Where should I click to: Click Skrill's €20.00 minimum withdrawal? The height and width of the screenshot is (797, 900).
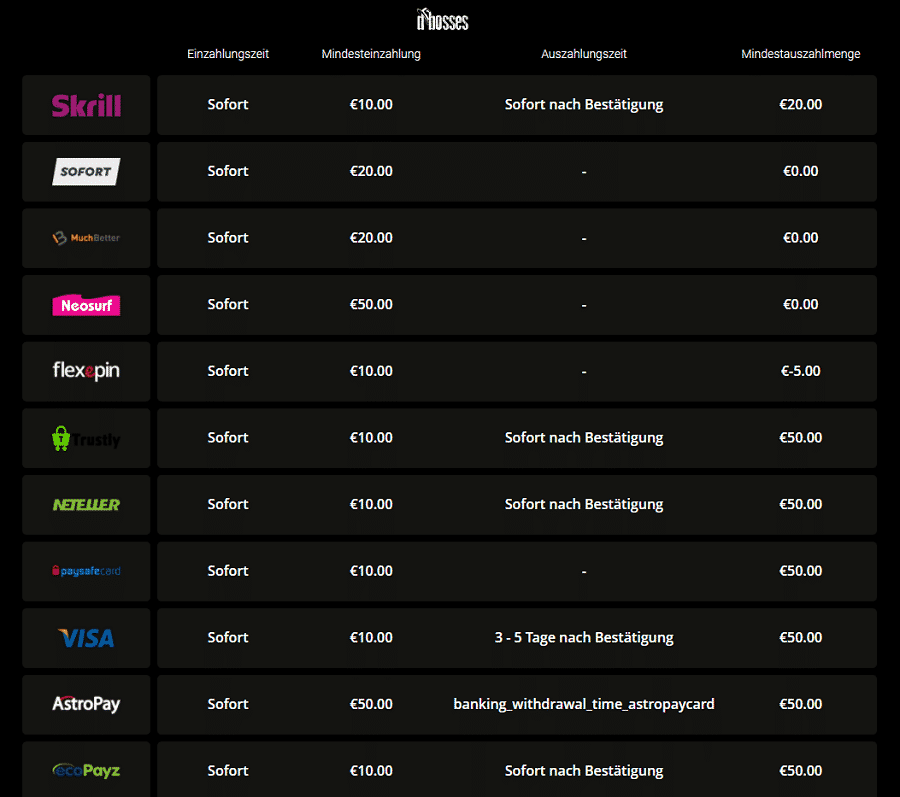tap(800, 104)
